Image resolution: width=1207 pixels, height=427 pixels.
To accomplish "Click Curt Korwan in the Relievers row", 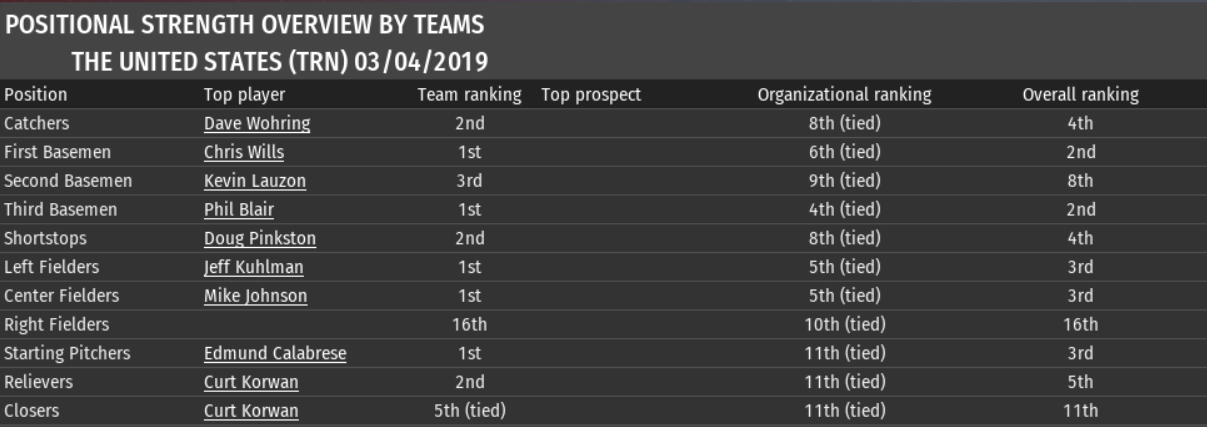I will point(251,382).
